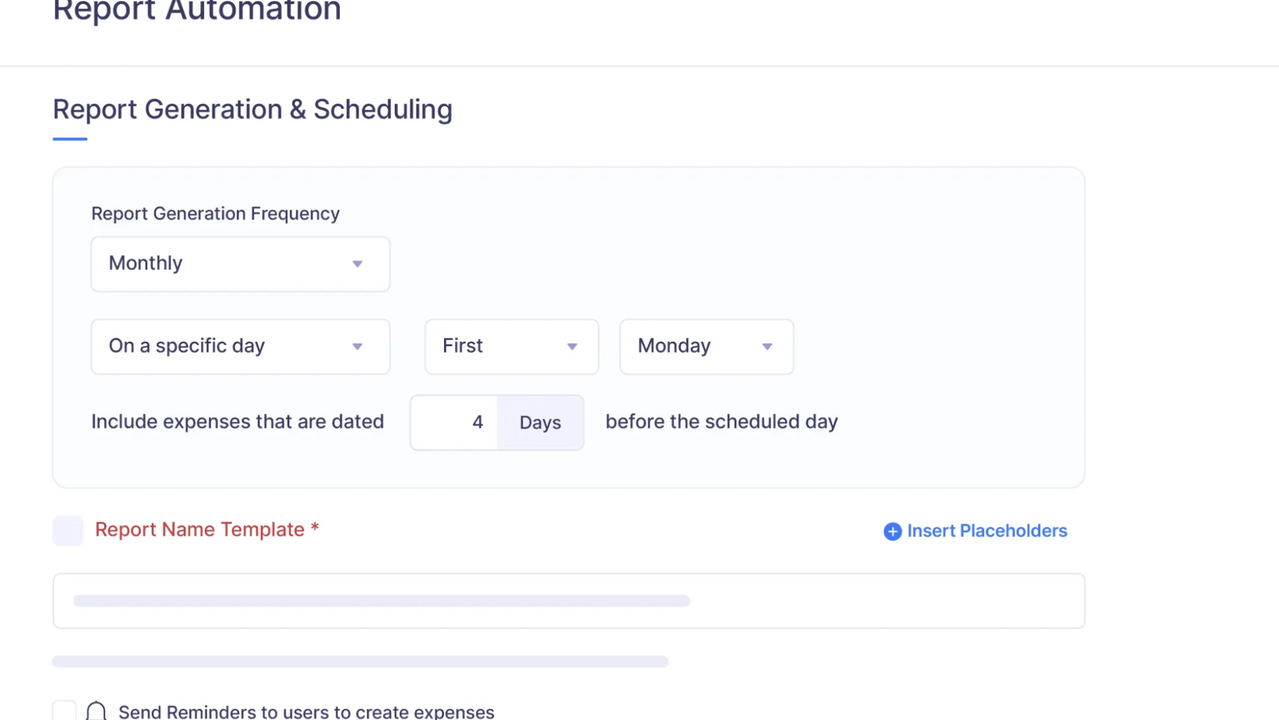Image resolution: width=1279 pixels, height=720 pixels.
Task: Click the Send Reminders to users label
Action: 306,712
